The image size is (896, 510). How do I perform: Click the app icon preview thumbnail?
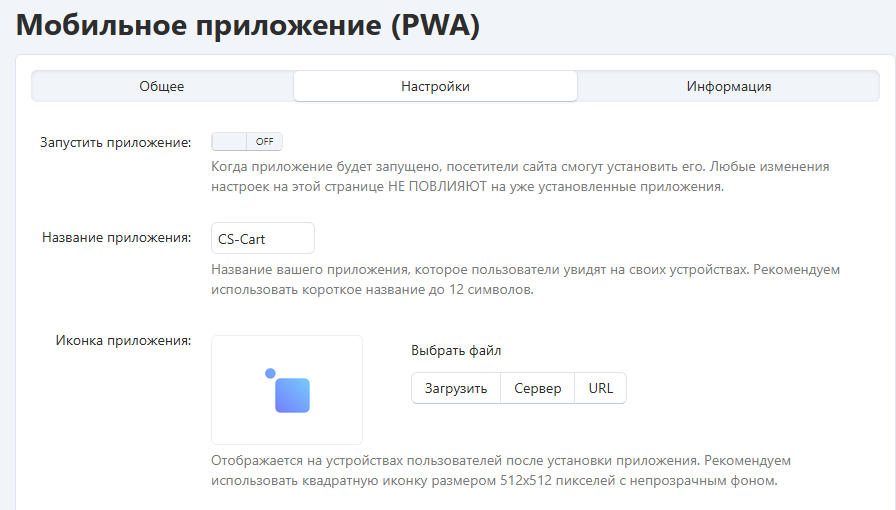click(287, 389)
